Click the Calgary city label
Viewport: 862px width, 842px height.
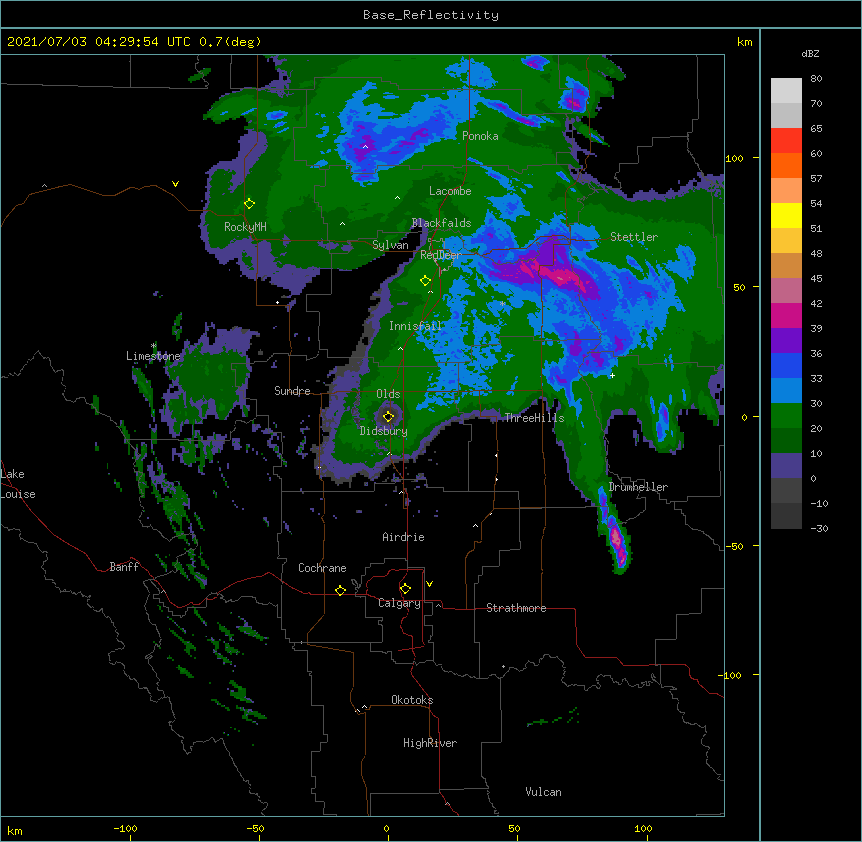click(399, 603)
